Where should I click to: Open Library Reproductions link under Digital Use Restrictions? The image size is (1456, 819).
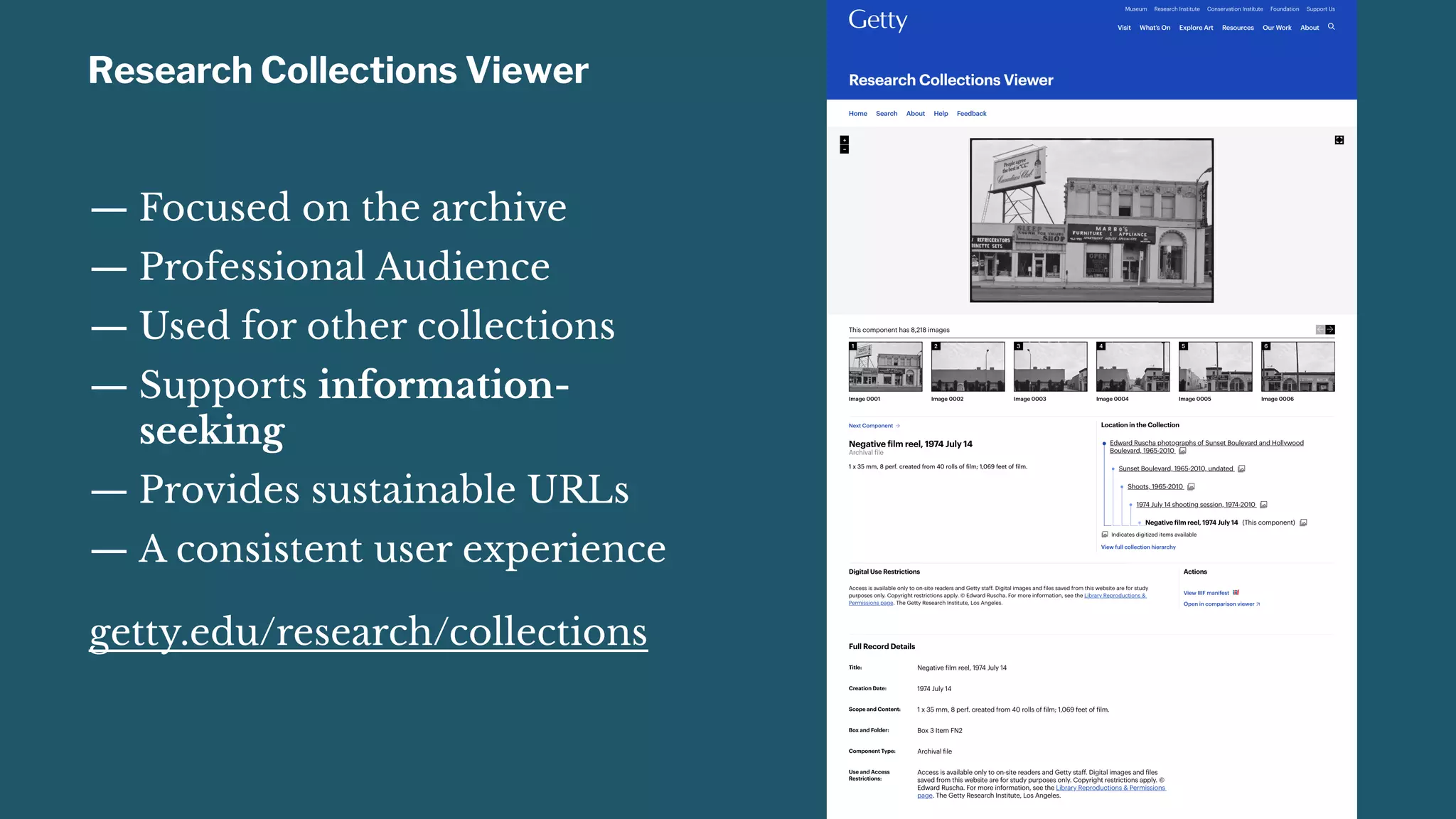pos(1115,596)
